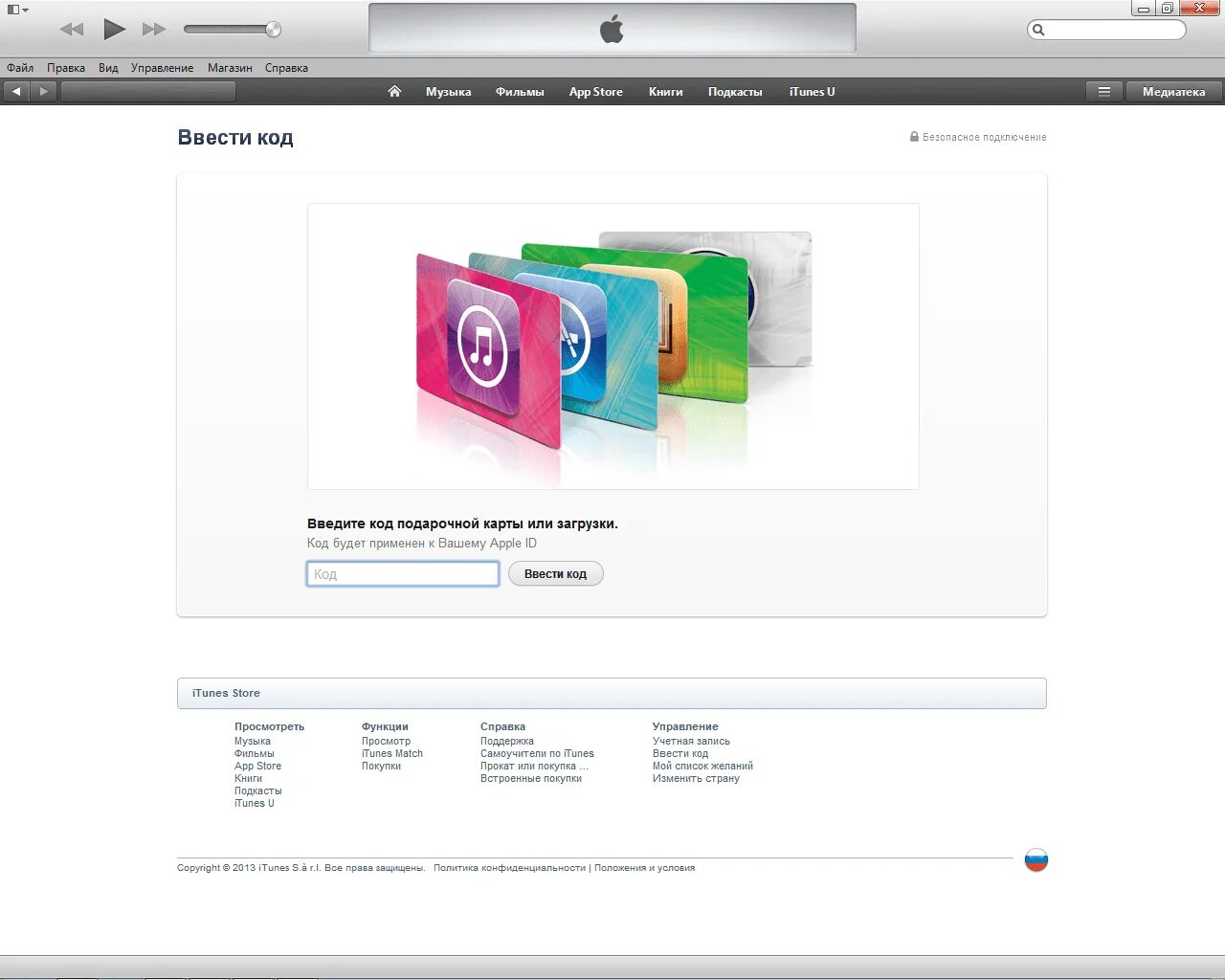Click the Apple logo display area
This screenshot has height=980, width=1225.
point(612,29)
